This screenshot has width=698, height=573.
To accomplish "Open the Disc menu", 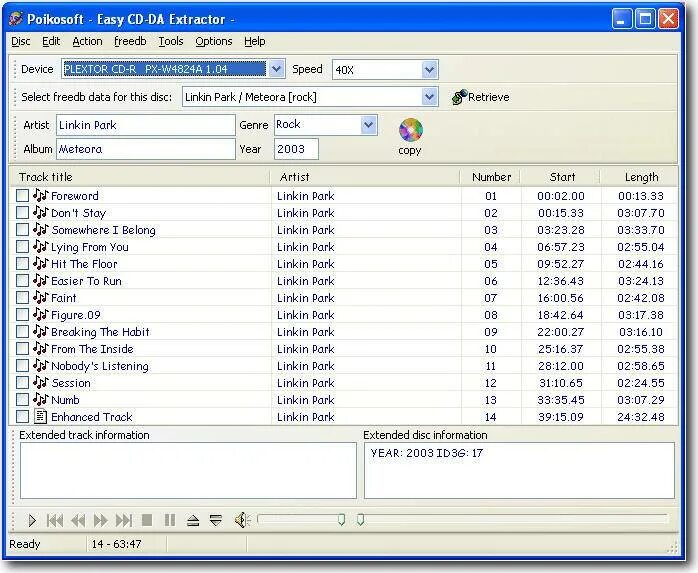I will [x=20, y=41].
